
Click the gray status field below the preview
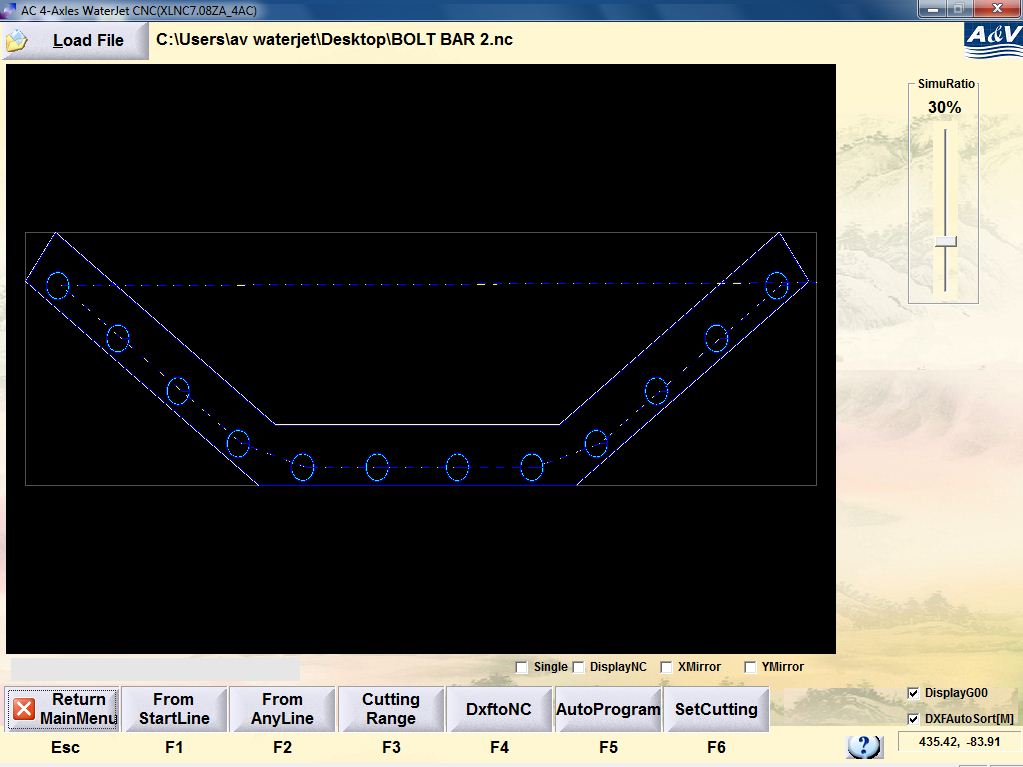tap(155, 669)
